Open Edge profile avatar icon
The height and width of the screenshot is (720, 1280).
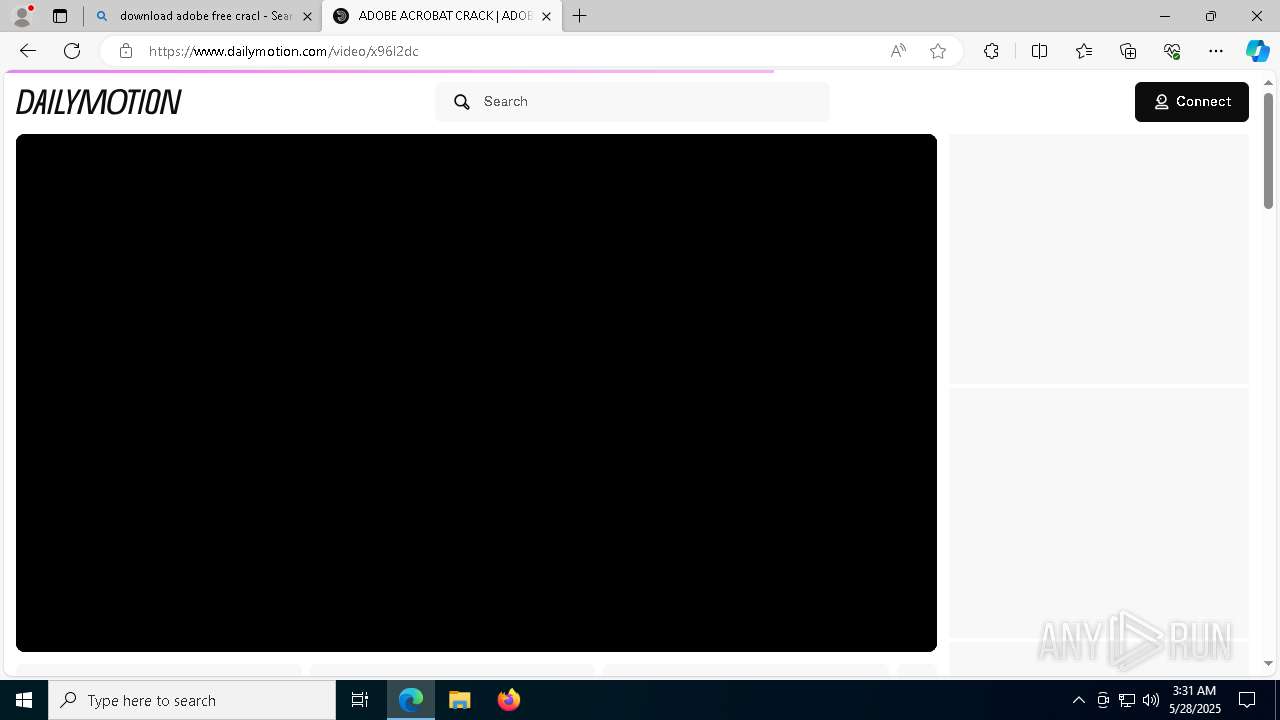click(x=21, y=16)
